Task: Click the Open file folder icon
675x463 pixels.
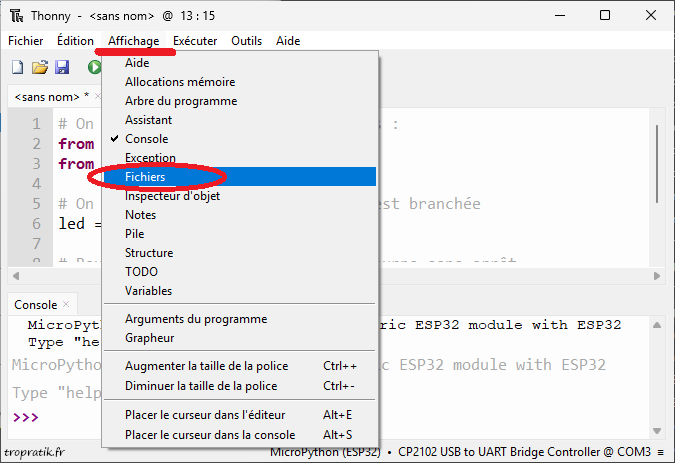Action: click(x=40, y=67)
